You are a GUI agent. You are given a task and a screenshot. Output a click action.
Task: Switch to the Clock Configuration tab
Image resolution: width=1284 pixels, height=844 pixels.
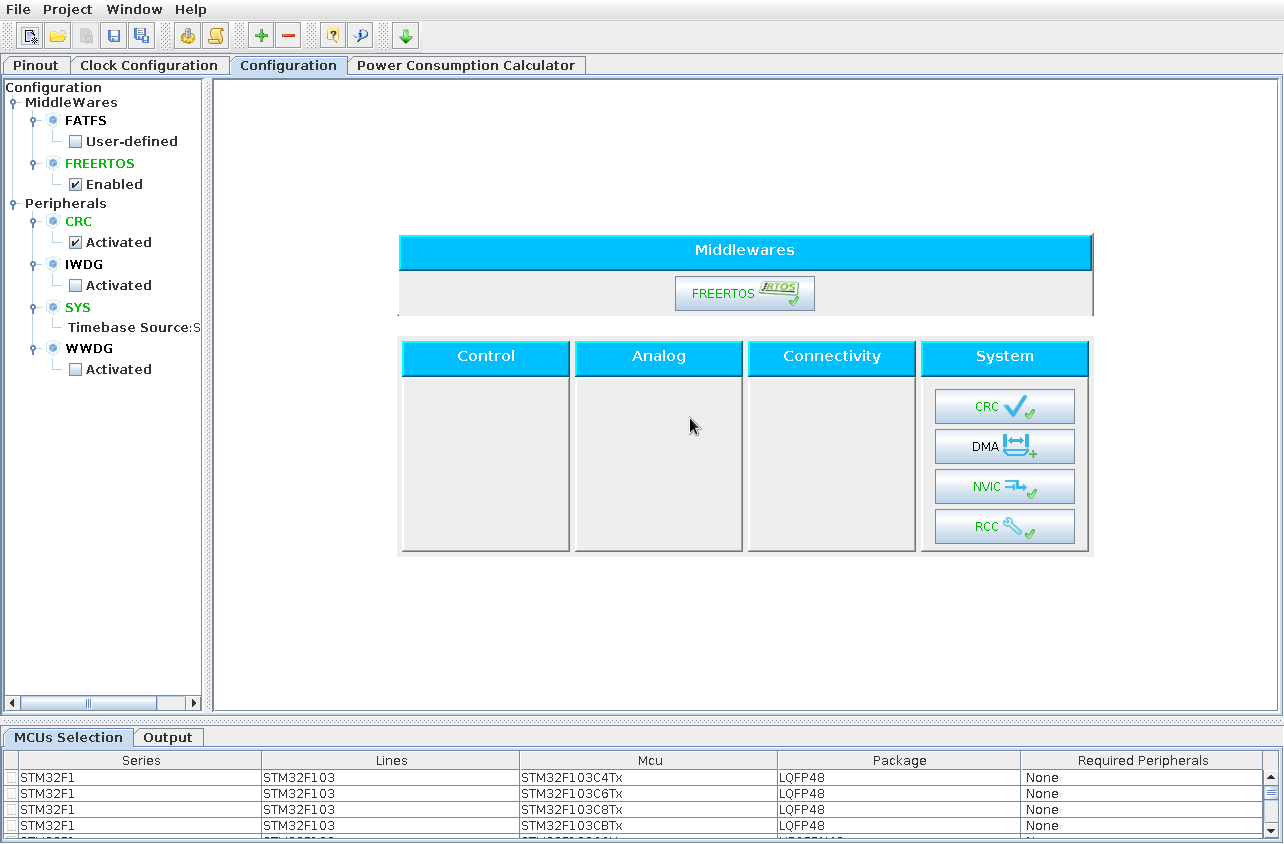149,66
